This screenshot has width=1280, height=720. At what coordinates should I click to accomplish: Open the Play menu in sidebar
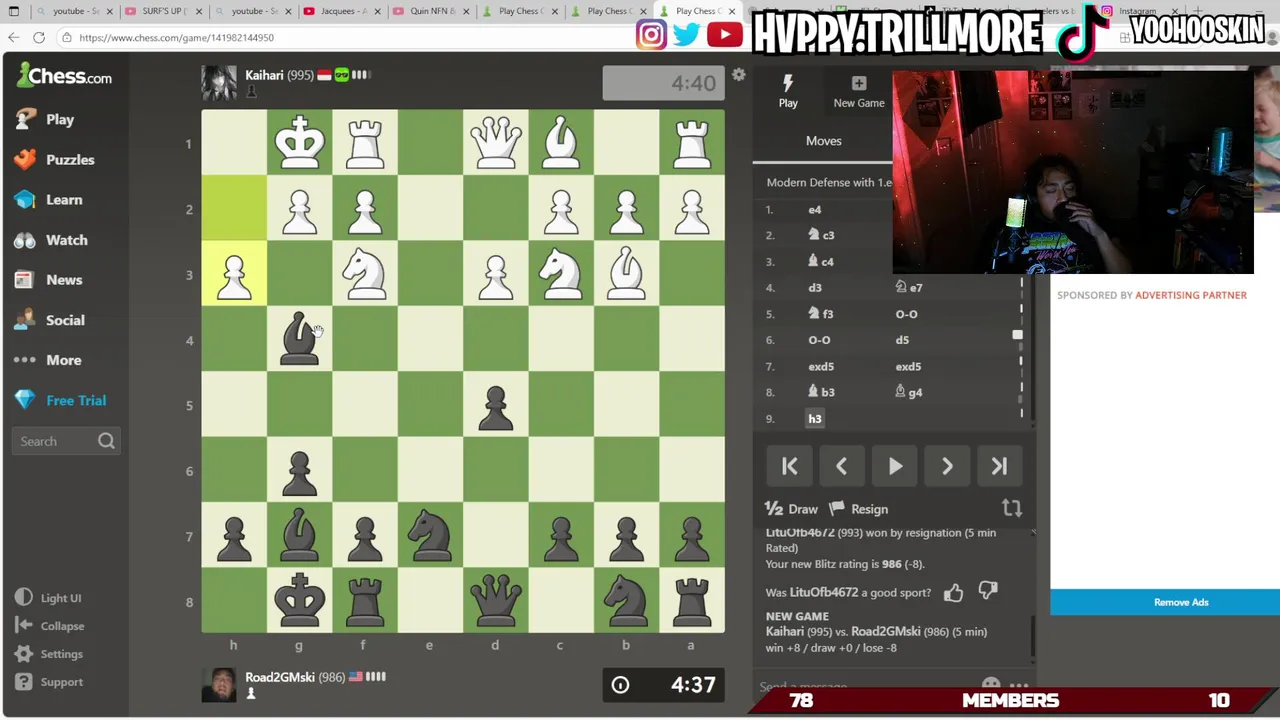tap(45, 119)
